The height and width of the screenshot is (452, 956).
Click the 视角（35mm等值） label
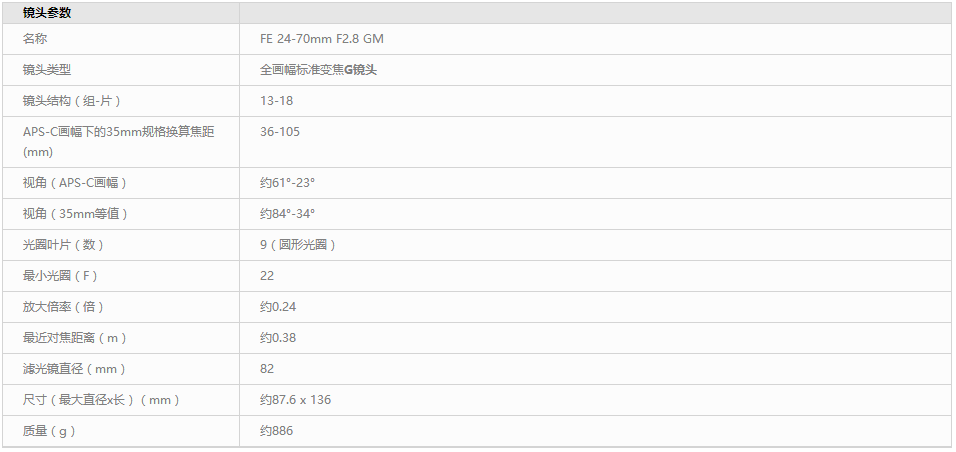pos(75,214)
